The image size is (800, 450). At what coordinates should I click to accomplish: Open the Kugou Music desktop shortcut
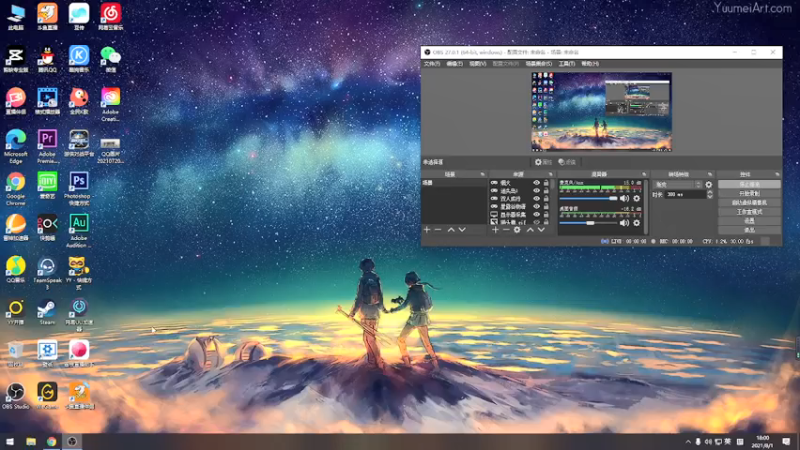79,60
